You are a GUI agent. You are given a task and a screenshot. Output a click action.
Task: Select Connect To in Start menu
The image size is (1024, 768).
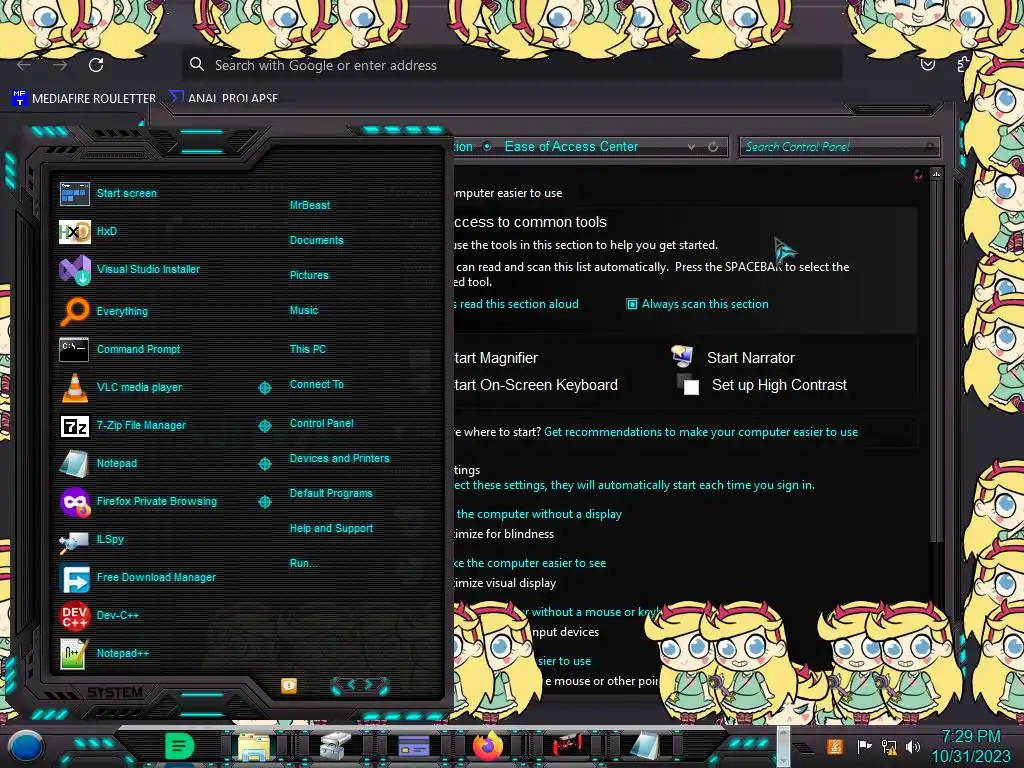coord(317,385)
